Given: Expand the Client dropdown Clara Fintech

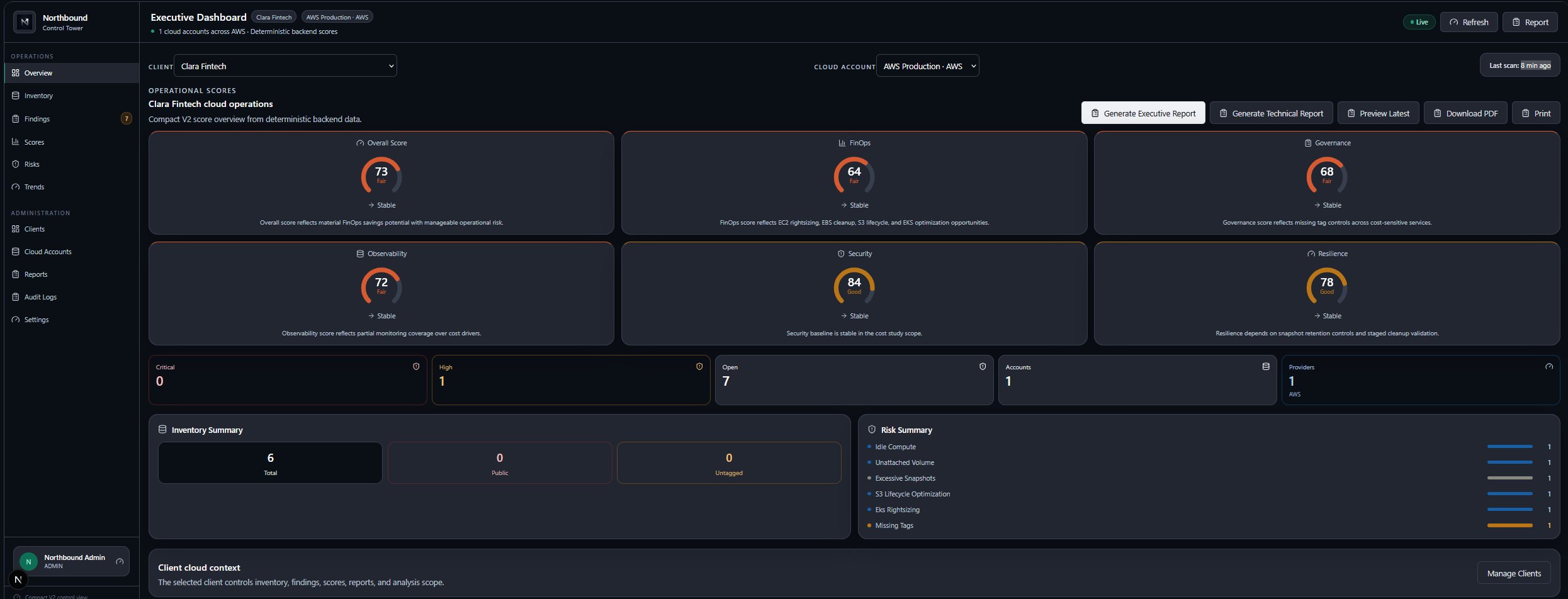Looking at the screenshot, I should (x=285, y=66).
